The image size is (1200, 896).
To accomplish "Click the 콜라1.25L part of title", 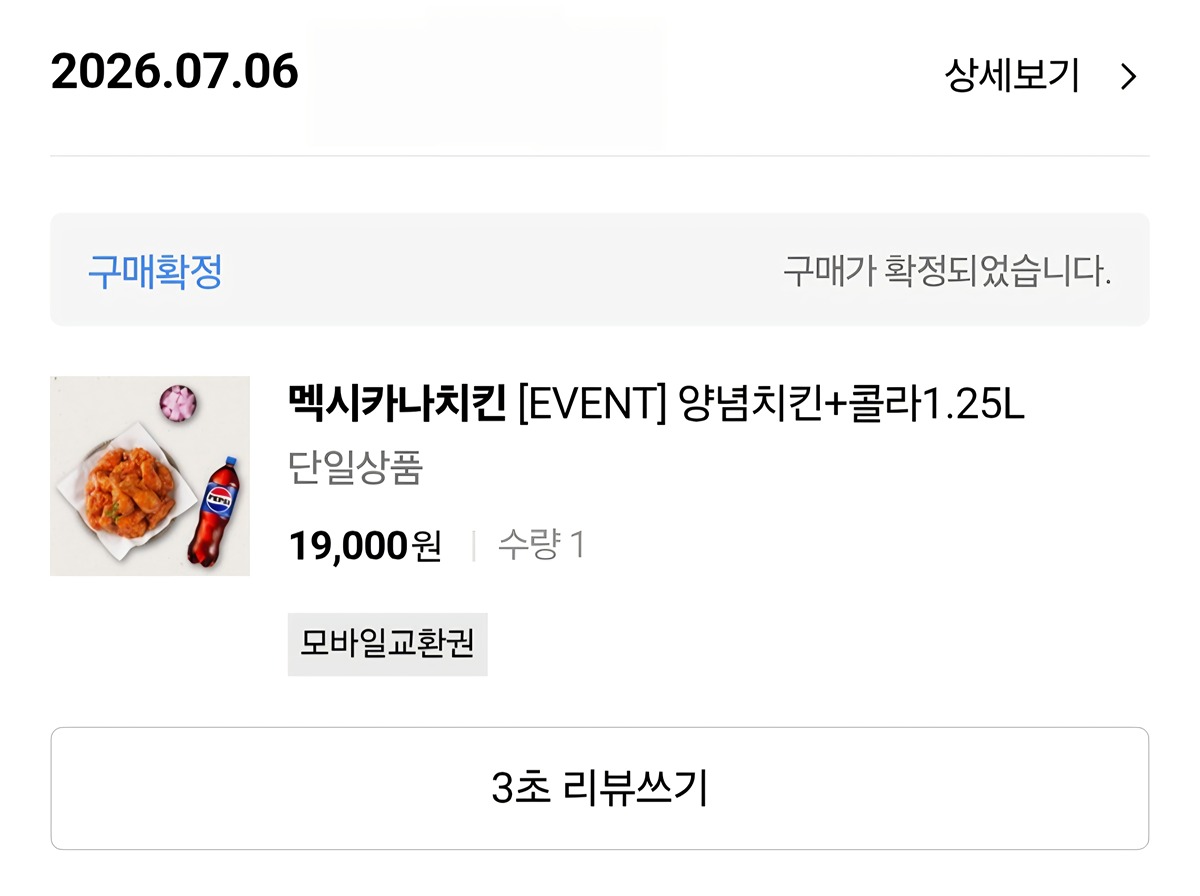I will (x=937, y=405).
